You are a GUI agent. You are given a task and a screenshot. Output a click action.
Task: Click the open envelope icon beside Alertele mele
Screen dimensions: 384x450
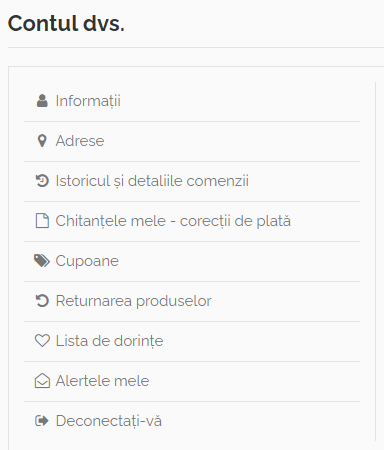coord(42,381)
